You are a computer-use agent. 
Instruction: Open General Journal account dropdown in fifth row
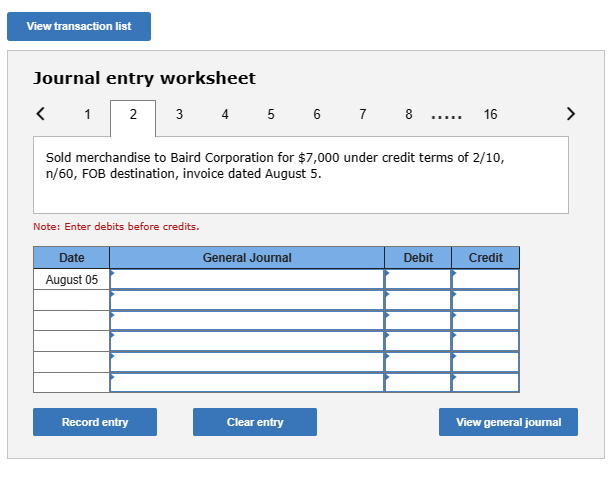(247, 362)
